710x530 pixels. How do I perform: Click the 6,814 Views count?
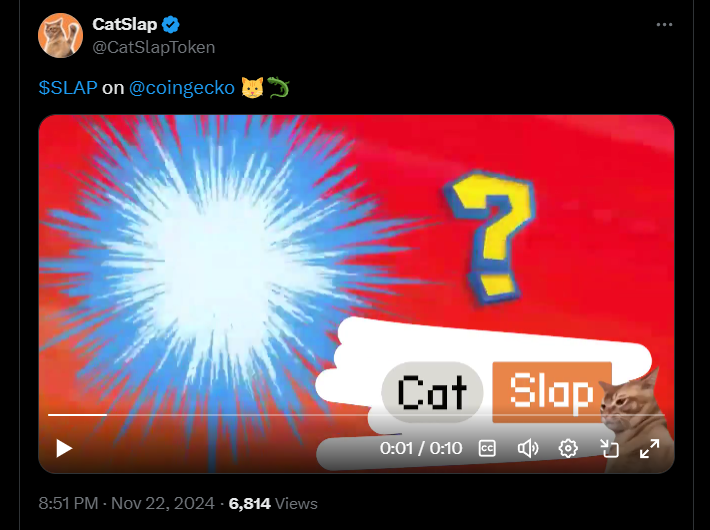273,503
